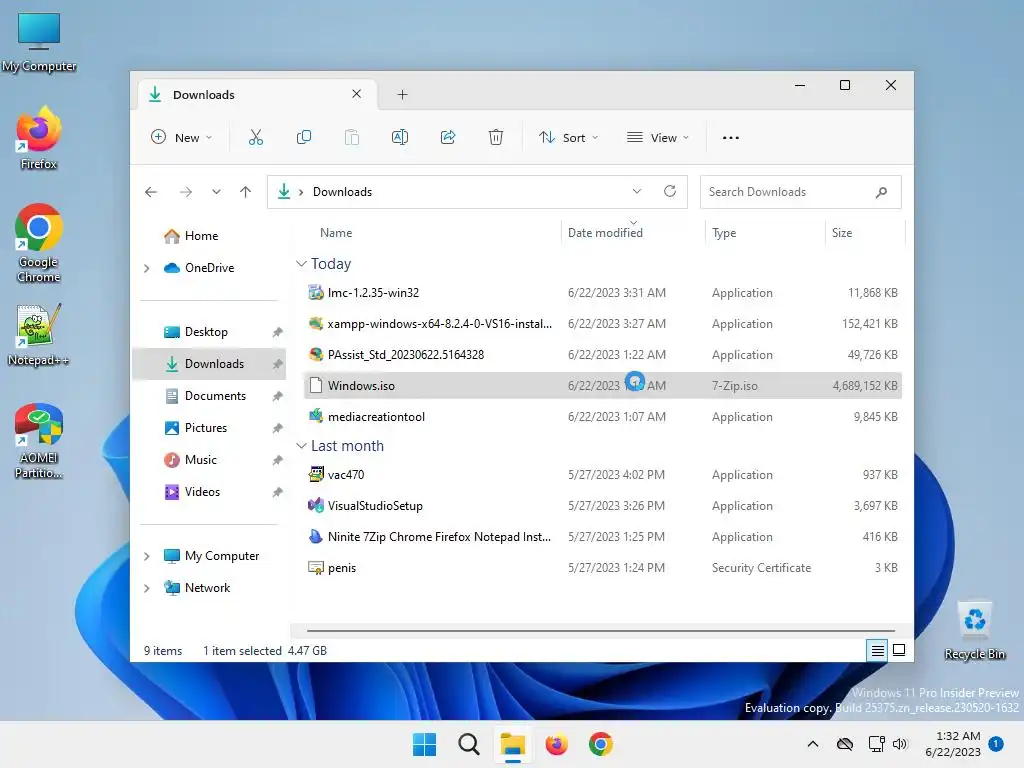Select the lmc-1.2.35-win32 file

[x=603, y=293]
